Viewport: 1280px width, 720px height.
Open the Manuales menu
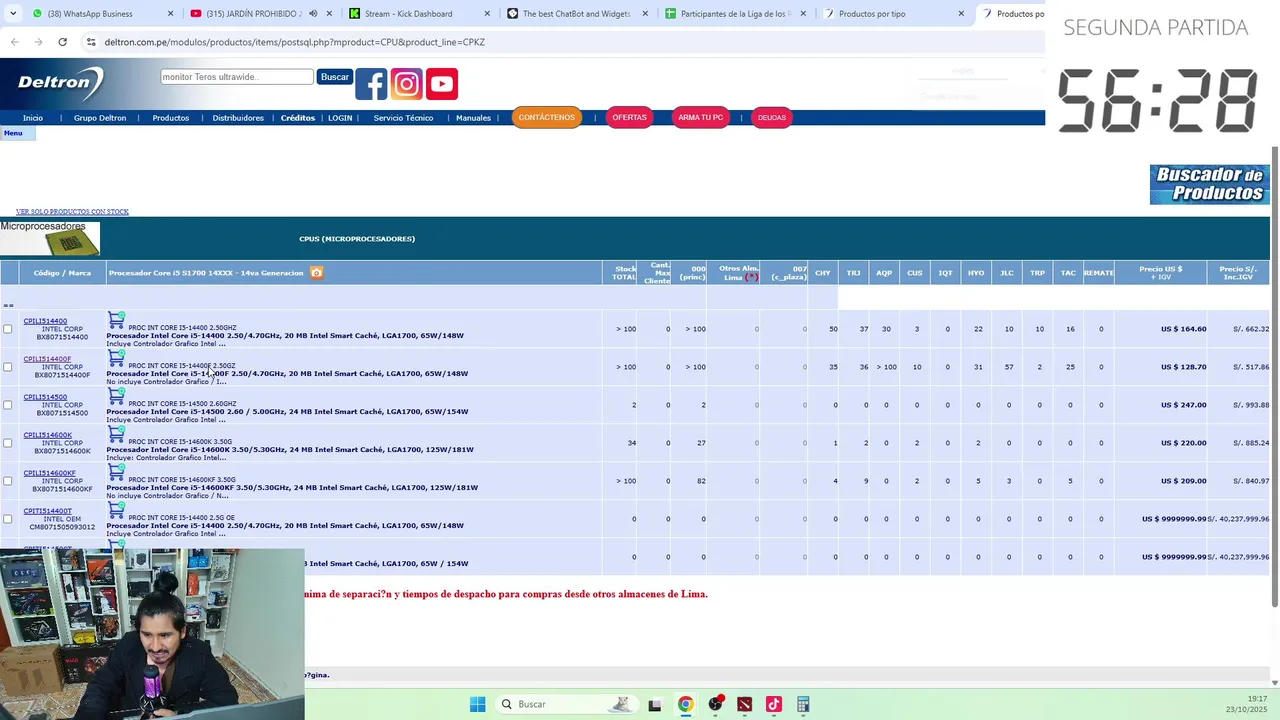(x=473, y=118)
